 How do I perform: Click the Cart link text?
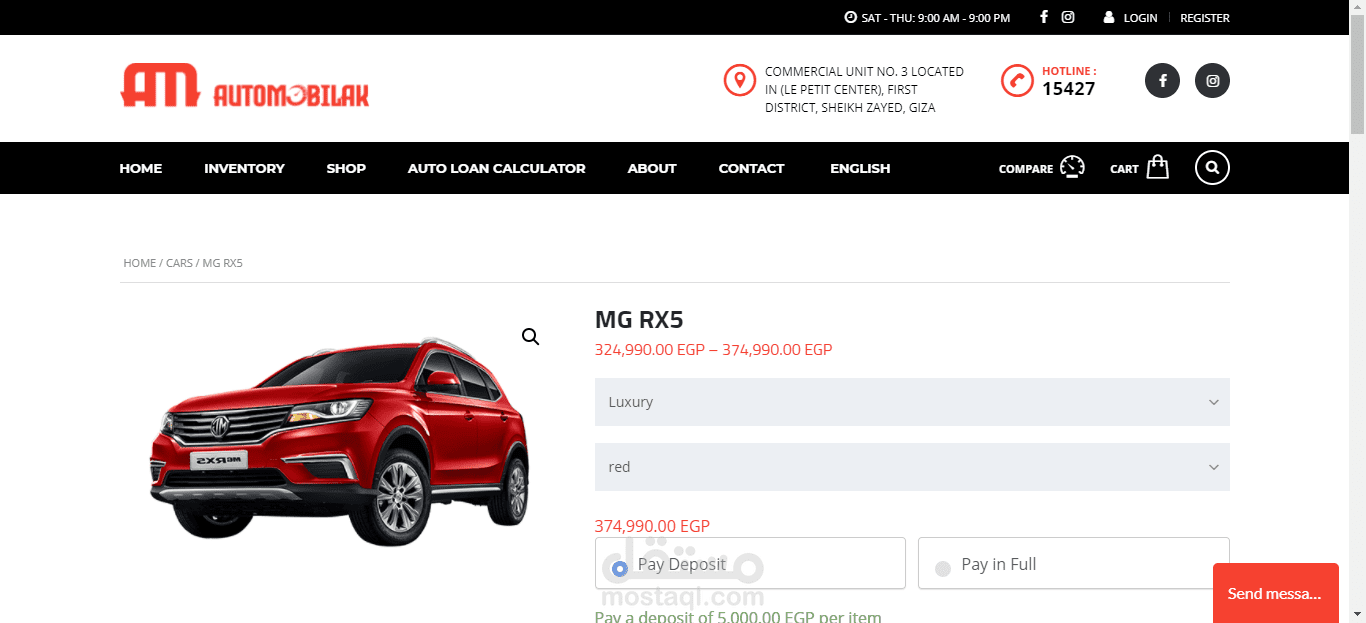(1124, 169)
